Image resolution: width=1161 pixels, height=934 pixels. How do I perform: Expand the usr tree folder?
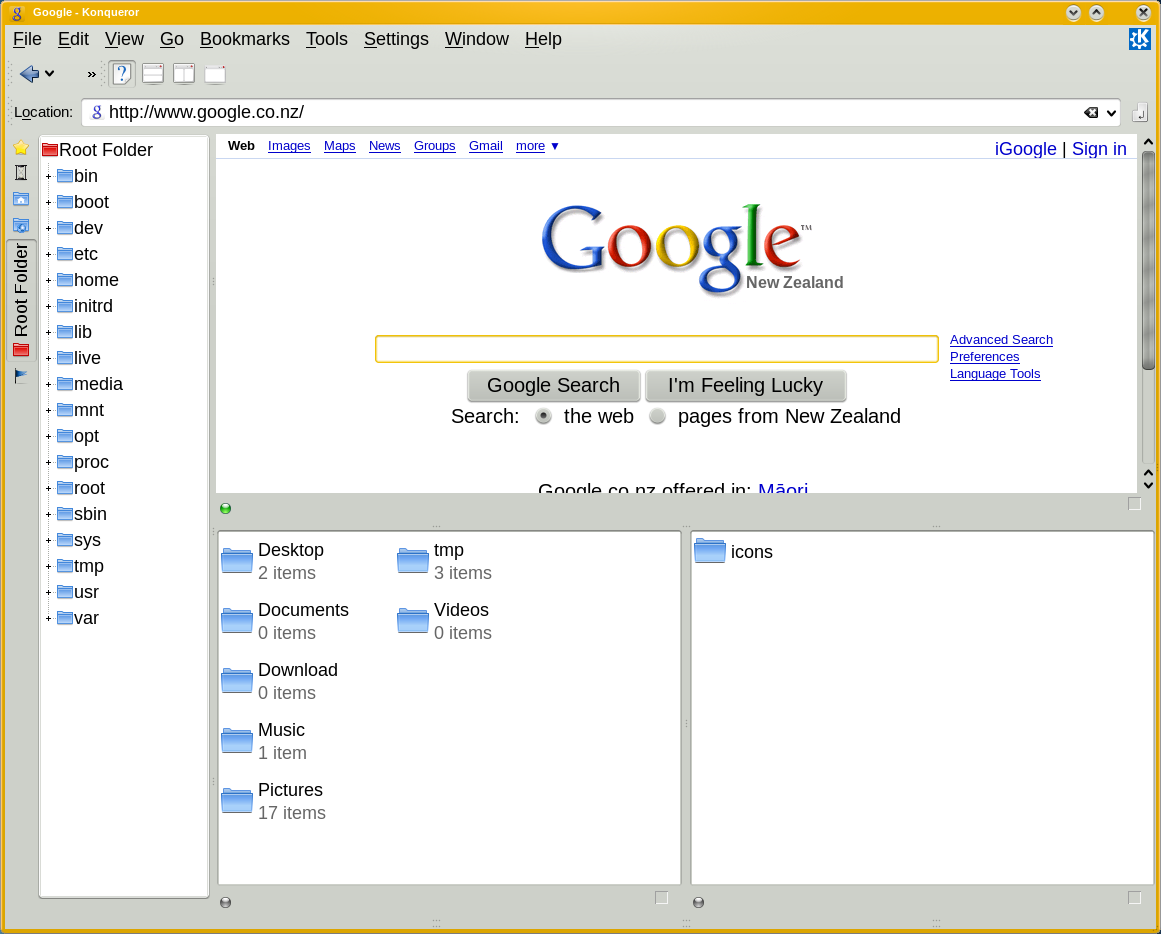[48, 593]
